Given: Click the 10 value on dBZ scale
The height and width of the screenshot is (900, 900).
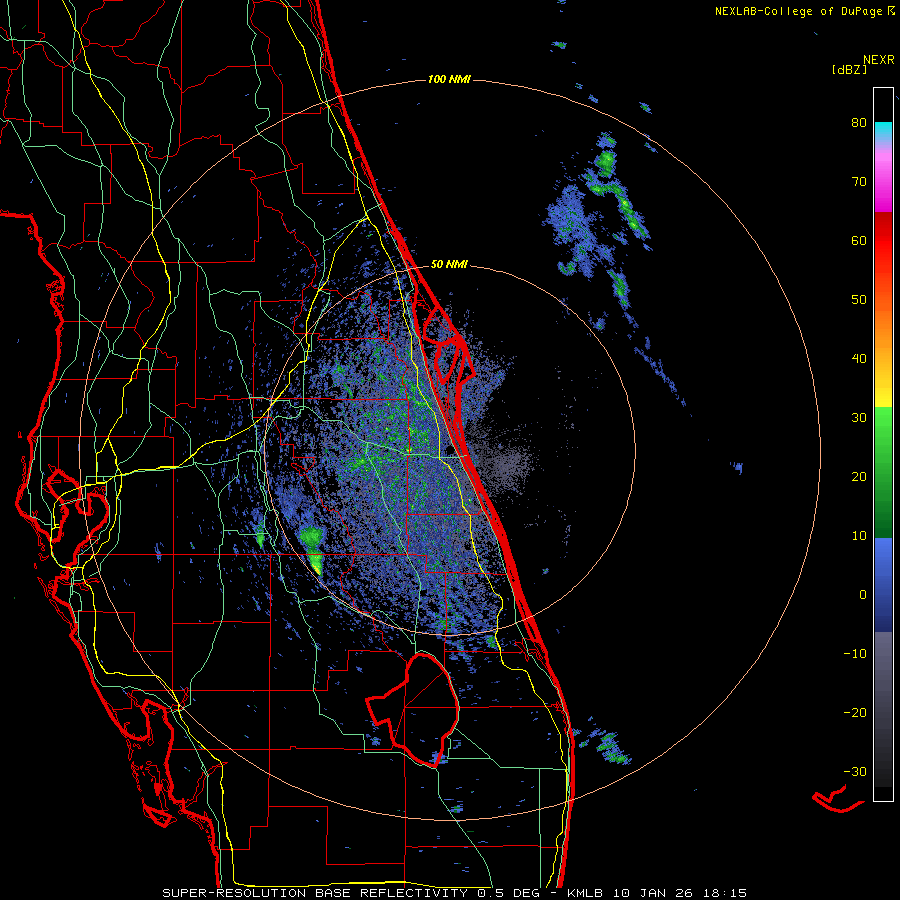Looking at the screenshot, I should click(859, 536).
